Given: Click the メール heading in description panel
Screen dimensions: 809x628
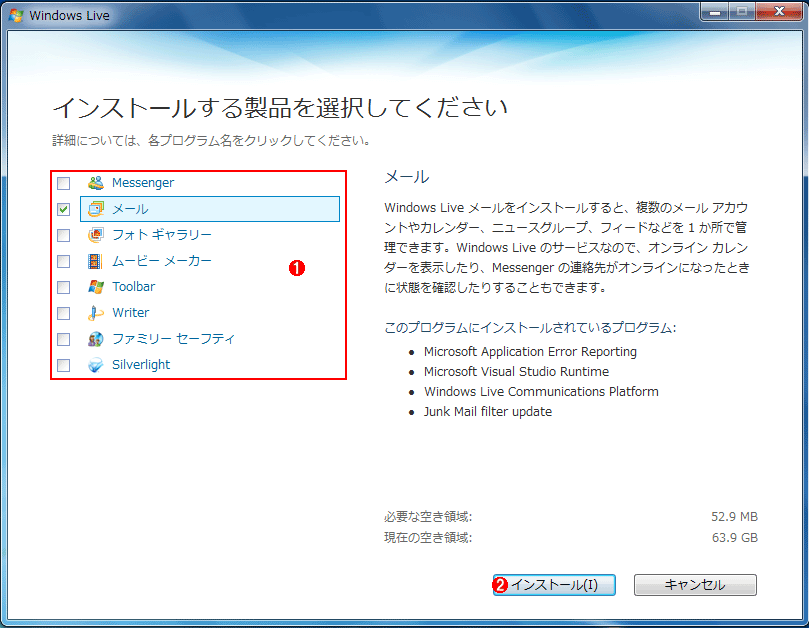Looking at the screenshot, I should [407, 177].
